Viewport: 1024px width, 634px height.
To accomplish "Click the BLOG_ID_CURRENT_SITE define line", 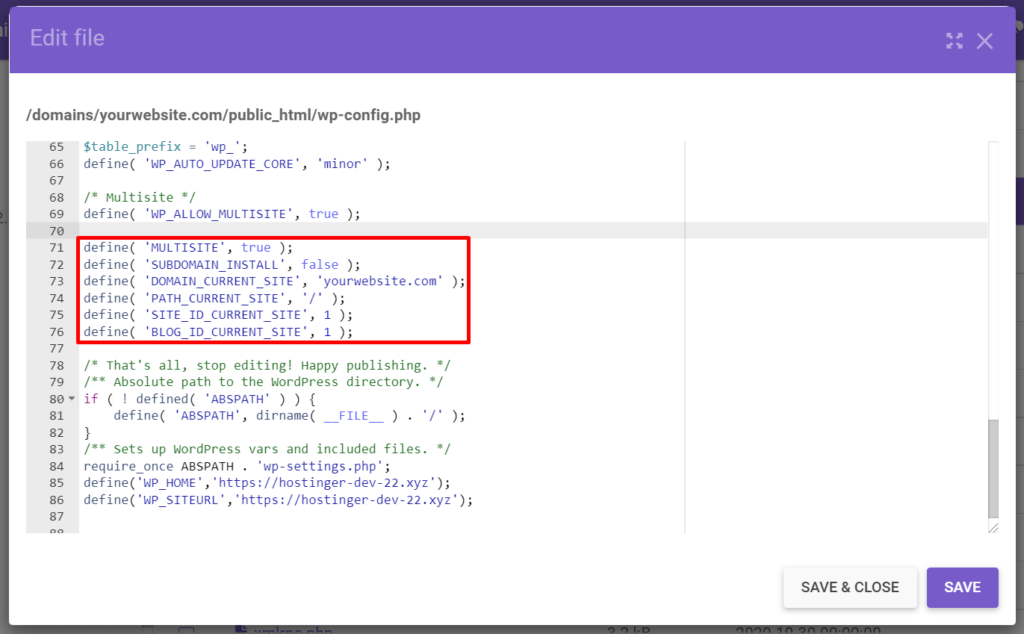I will tap(217, 332).
